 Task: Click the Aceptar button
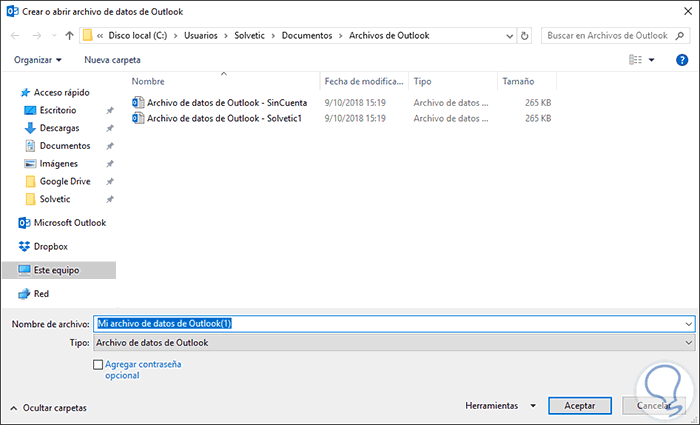(579, 406)
